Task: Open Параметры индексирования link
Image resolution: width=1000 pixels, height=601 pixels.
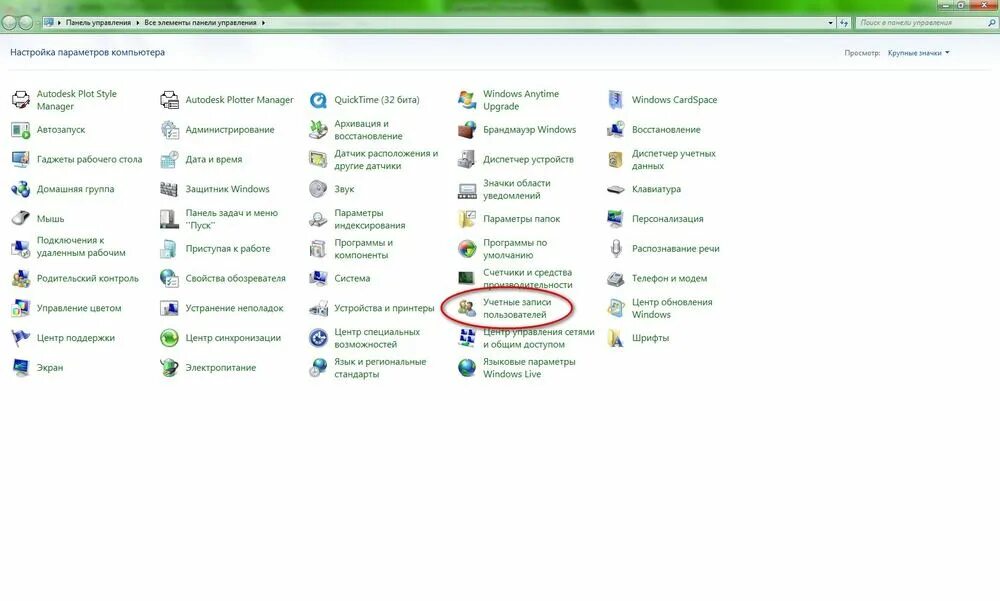Action: tap(370, 219)
